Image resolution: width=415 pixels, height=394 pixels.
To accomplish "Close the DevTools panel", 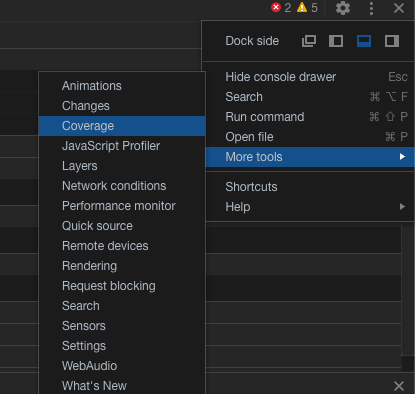I will (399, 8).
